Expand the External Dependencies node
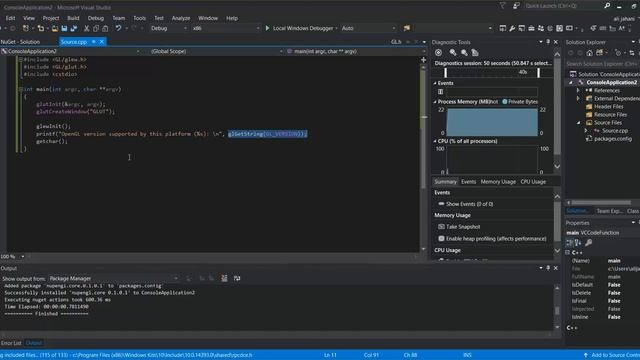This screenshot has width=640, height=360. click(578, 98)
